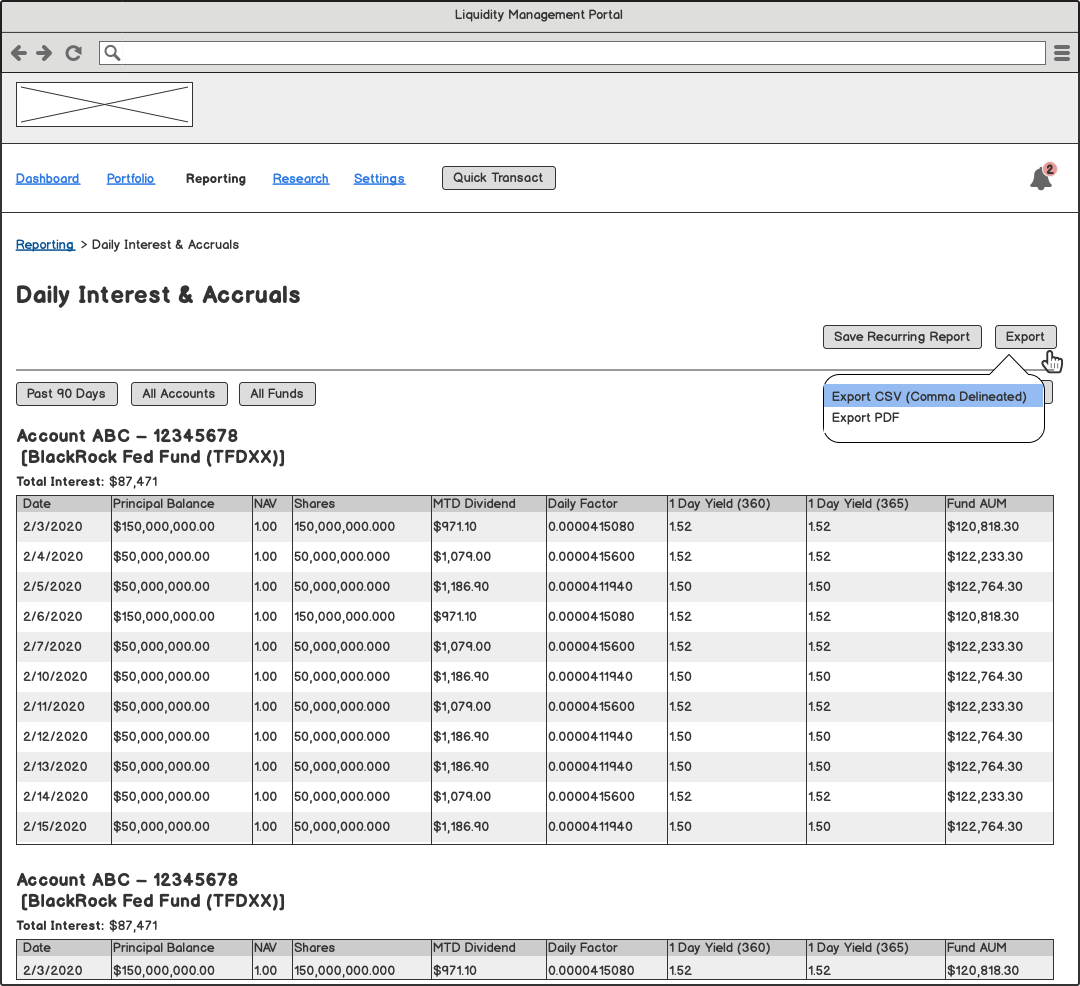Click the Quick Transact button

[499, 178]
